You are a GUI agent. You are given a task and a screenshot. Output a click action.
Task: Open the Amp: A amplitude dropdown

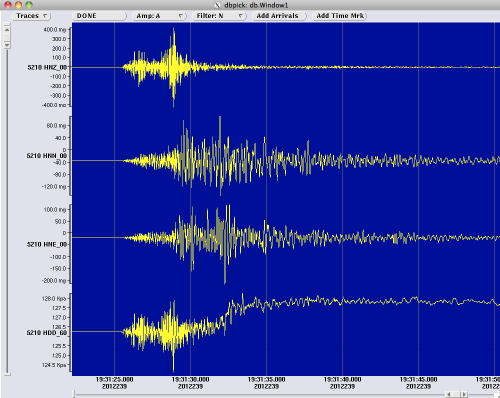159,16
